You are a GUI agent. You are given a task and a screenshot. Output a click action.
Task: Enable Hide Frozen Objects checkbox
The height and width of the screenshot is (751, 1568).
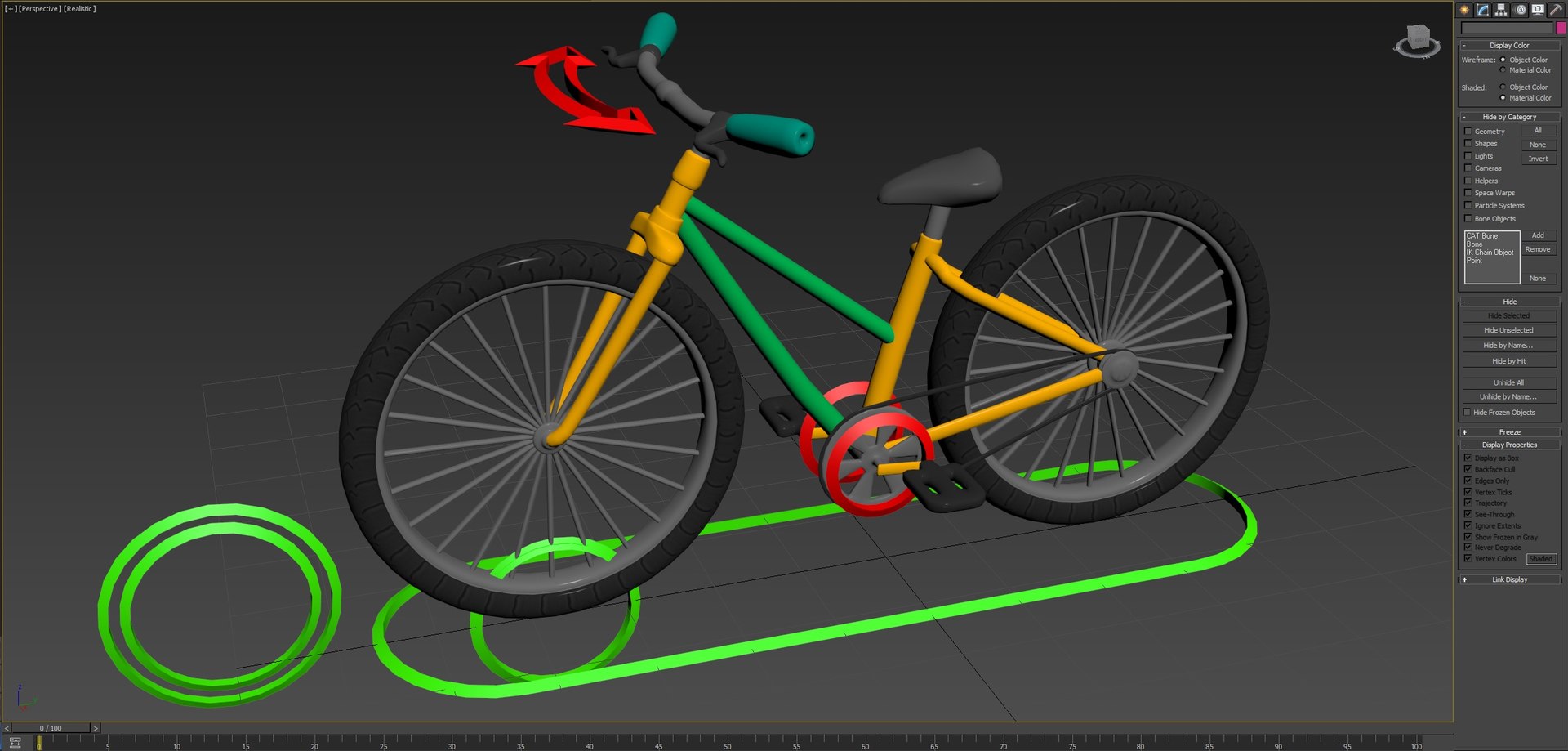point(1468,412)
